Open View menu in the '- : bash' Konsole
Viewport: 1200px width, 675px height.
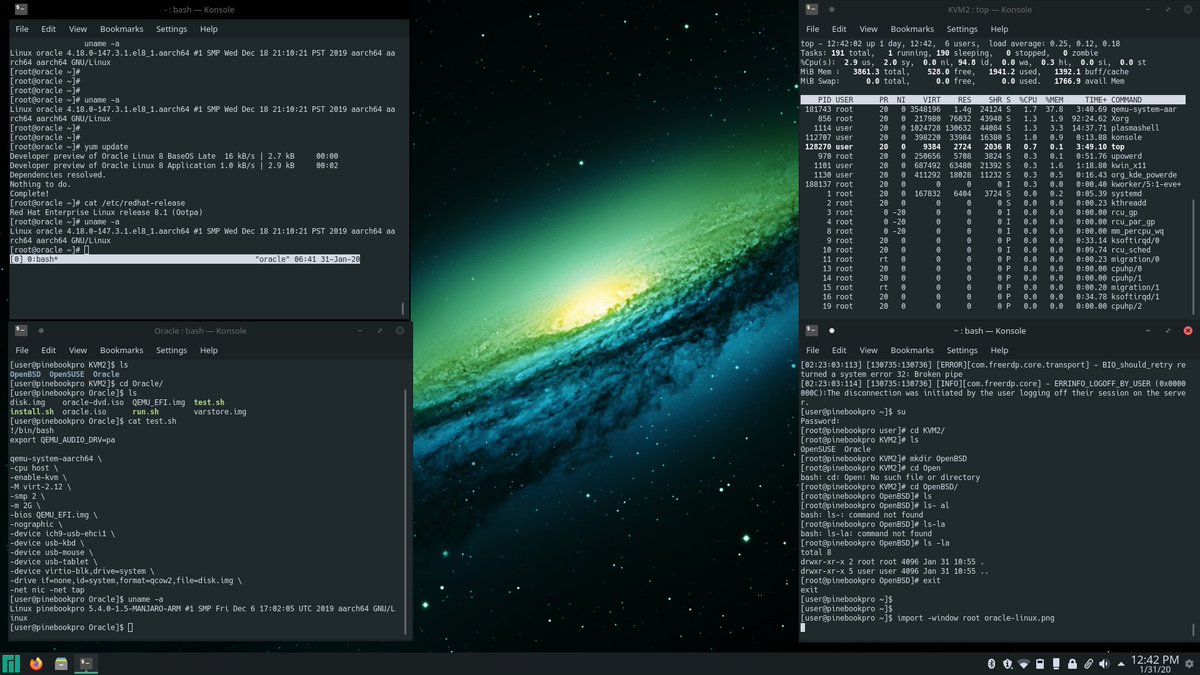click(78, 29)
